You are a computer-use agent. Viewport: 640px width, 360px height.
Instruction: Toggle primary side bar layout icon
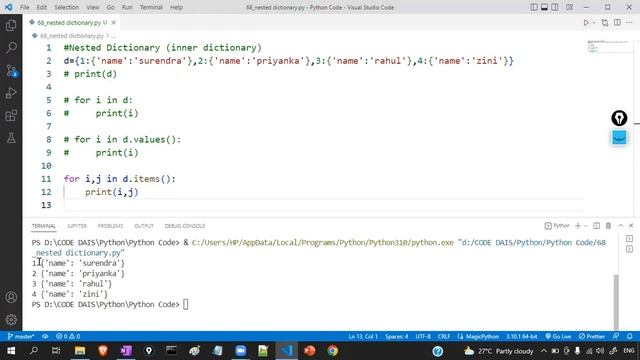pos(534,7)
